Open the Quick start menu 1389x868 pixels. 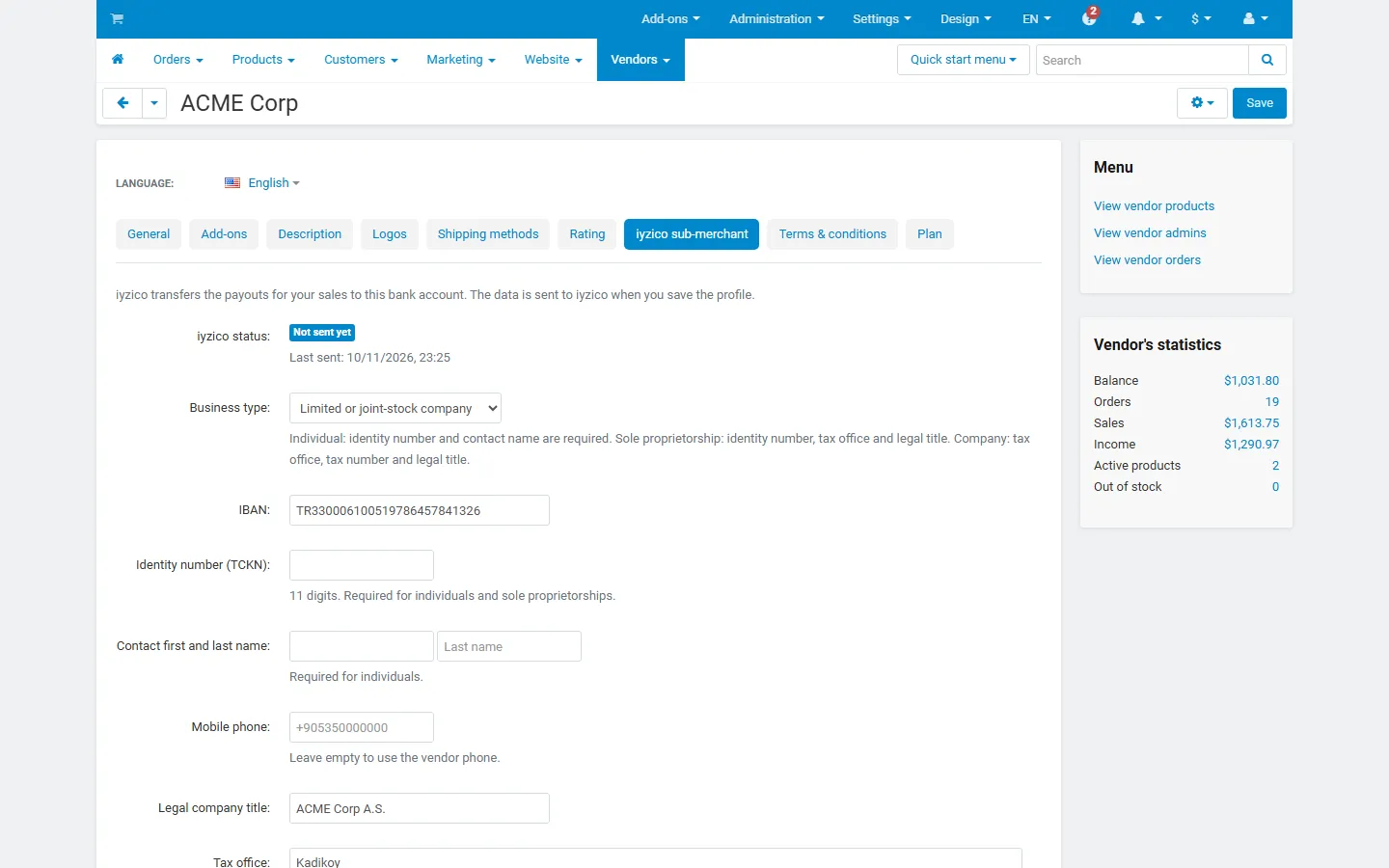(x=964, y=60)
